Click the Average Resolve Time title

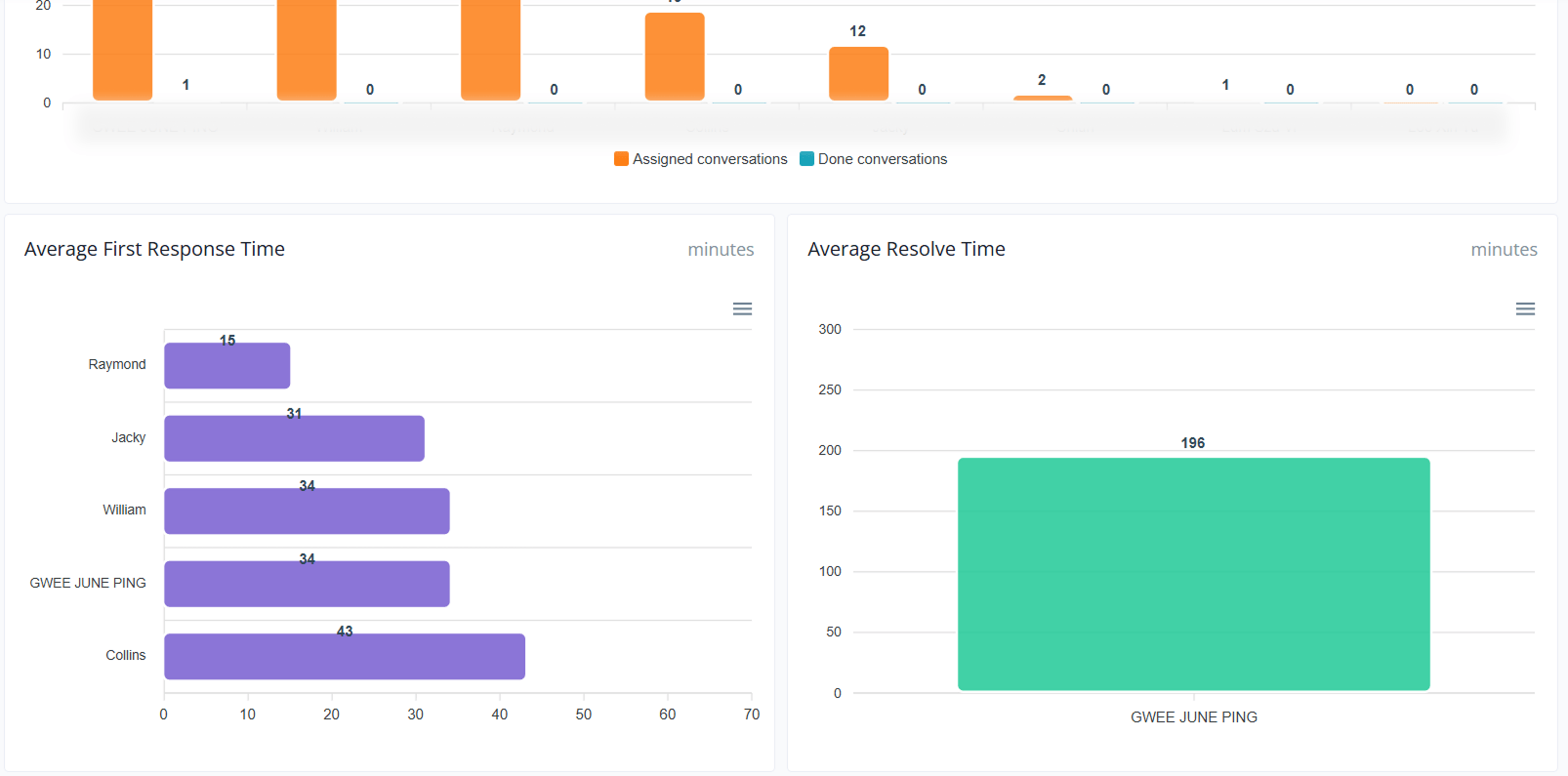click(906, 250)
